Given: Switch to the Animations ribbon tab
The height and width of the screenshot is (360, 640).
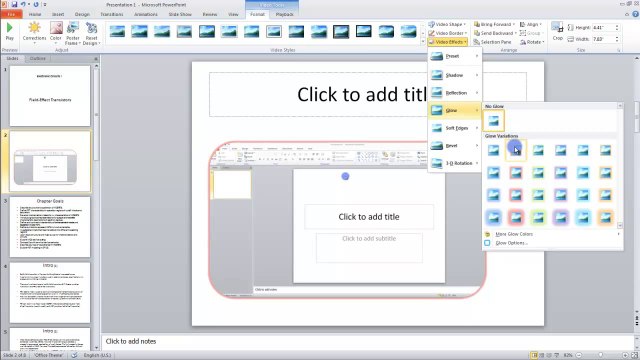Looking at the screenshot, I should click(146, 14).
